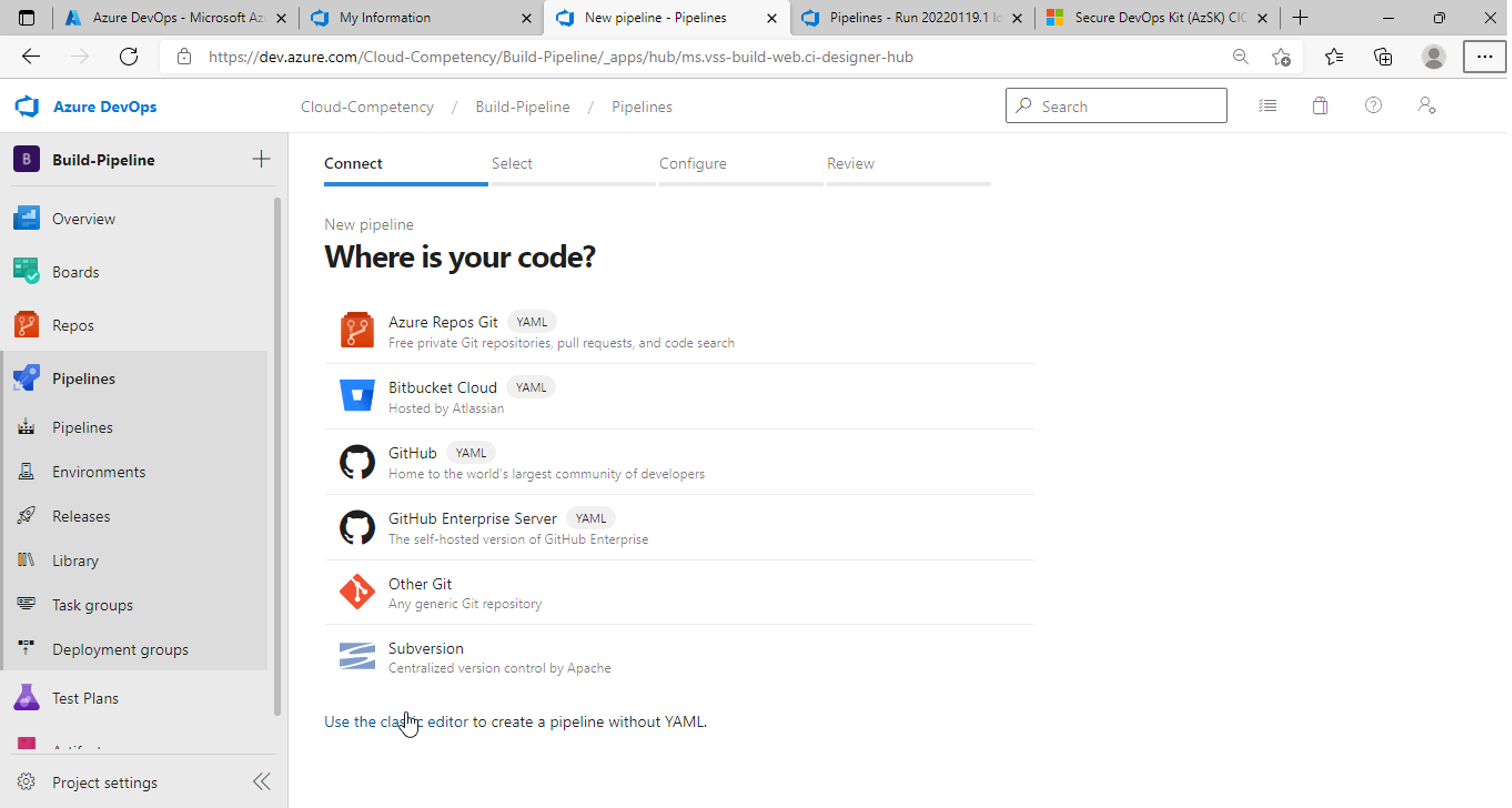Open the Help question mark icon
1512x808 pixels.
(x=1373, y=106)
